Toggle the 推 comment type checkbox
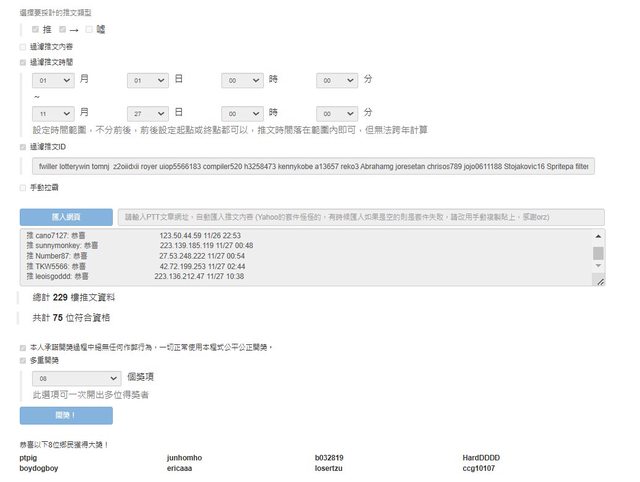 pos(36,30)
